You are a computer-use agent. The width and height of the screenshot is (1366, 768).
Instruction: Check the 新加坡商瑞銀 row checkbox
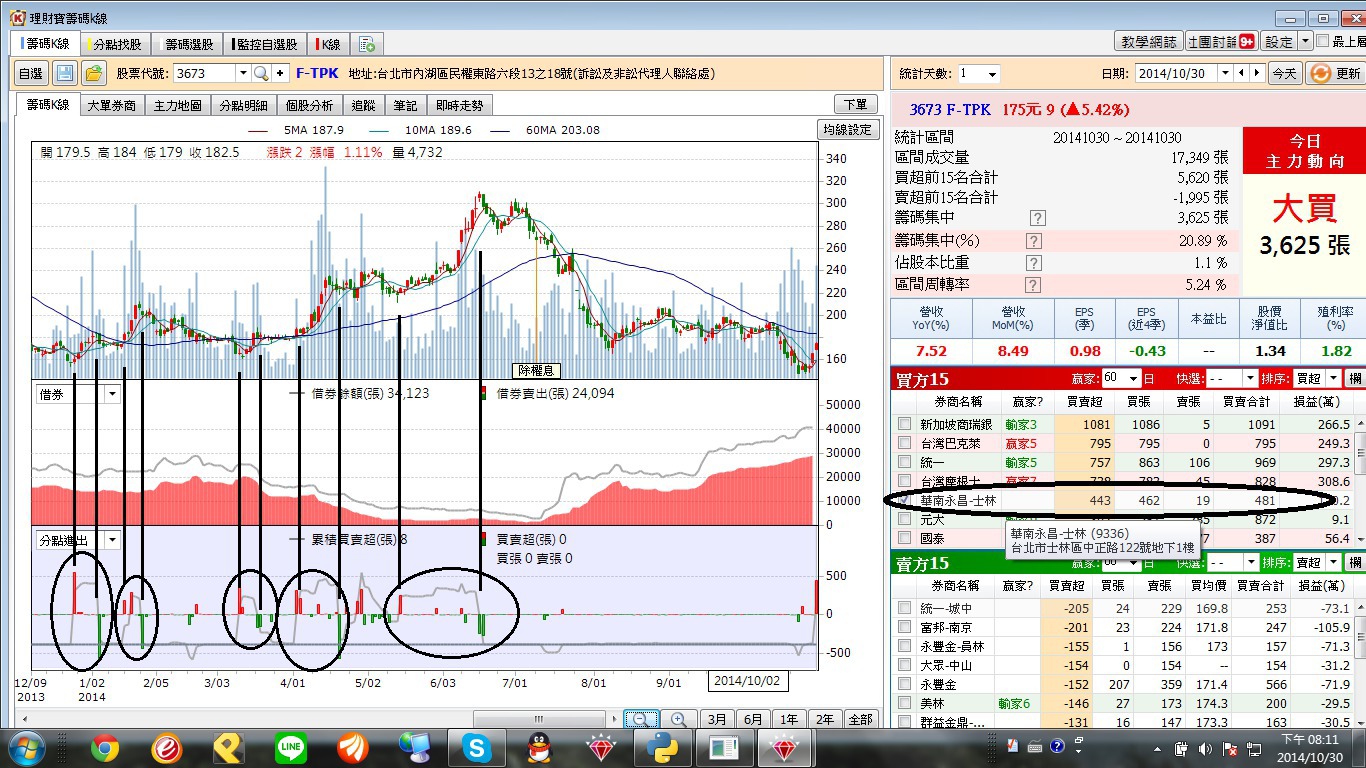(905, 424)
